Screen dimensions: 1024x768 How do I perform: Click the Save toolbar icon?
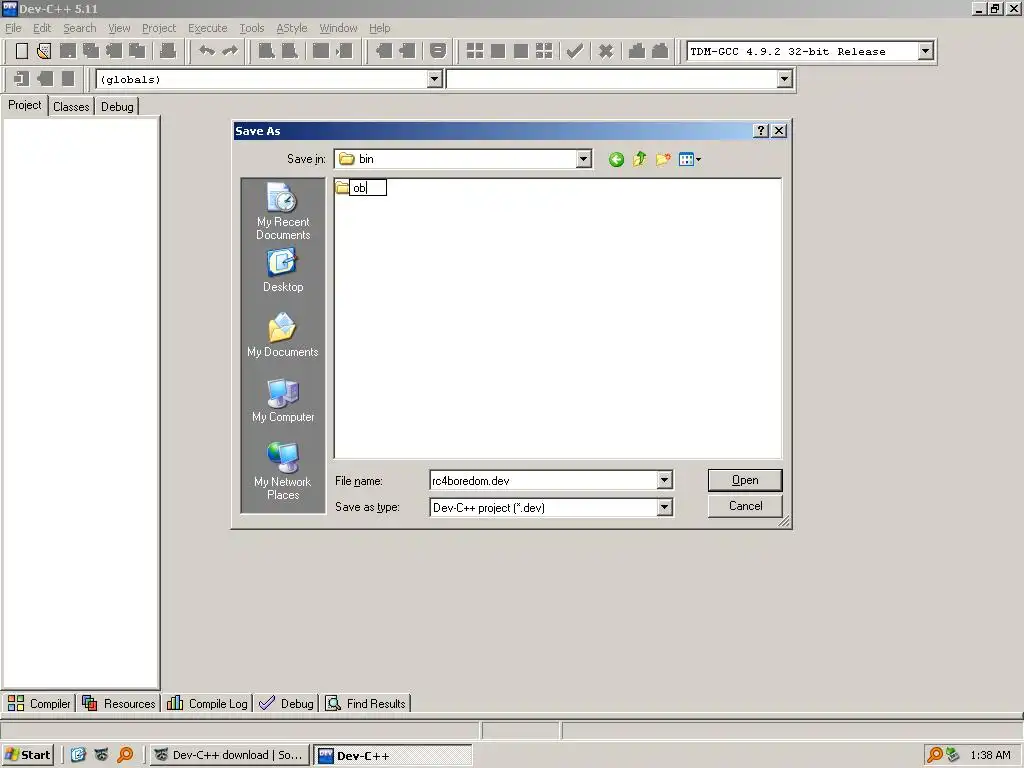(68, 51)
